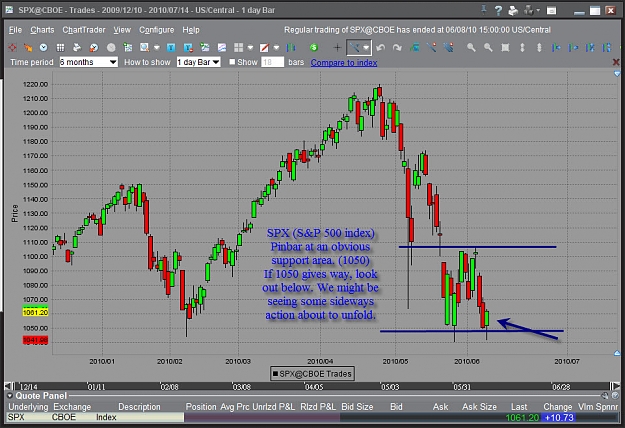Click the +10.73 change value
Image resolution: width=625 pixels, height=428 pixels.
click(559, 418)
